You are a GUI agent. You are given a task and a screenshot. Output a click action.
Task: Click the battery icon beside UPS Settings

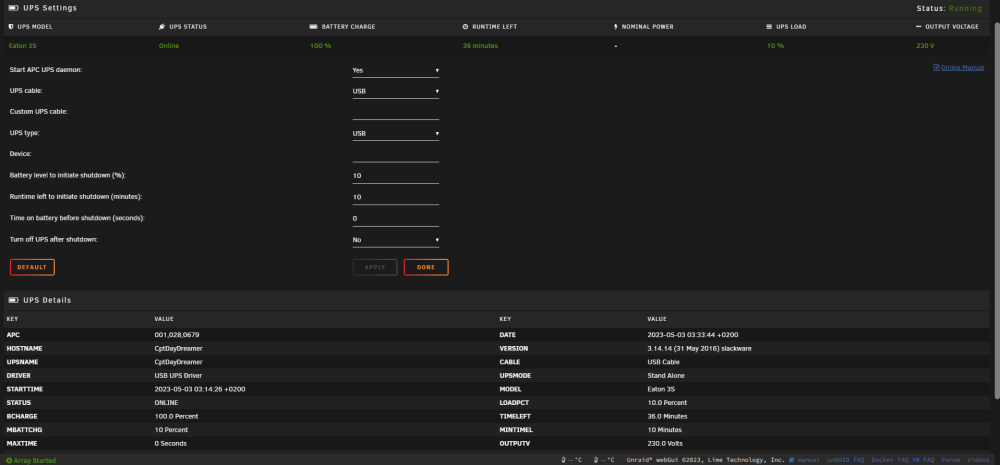click(13, 8)
